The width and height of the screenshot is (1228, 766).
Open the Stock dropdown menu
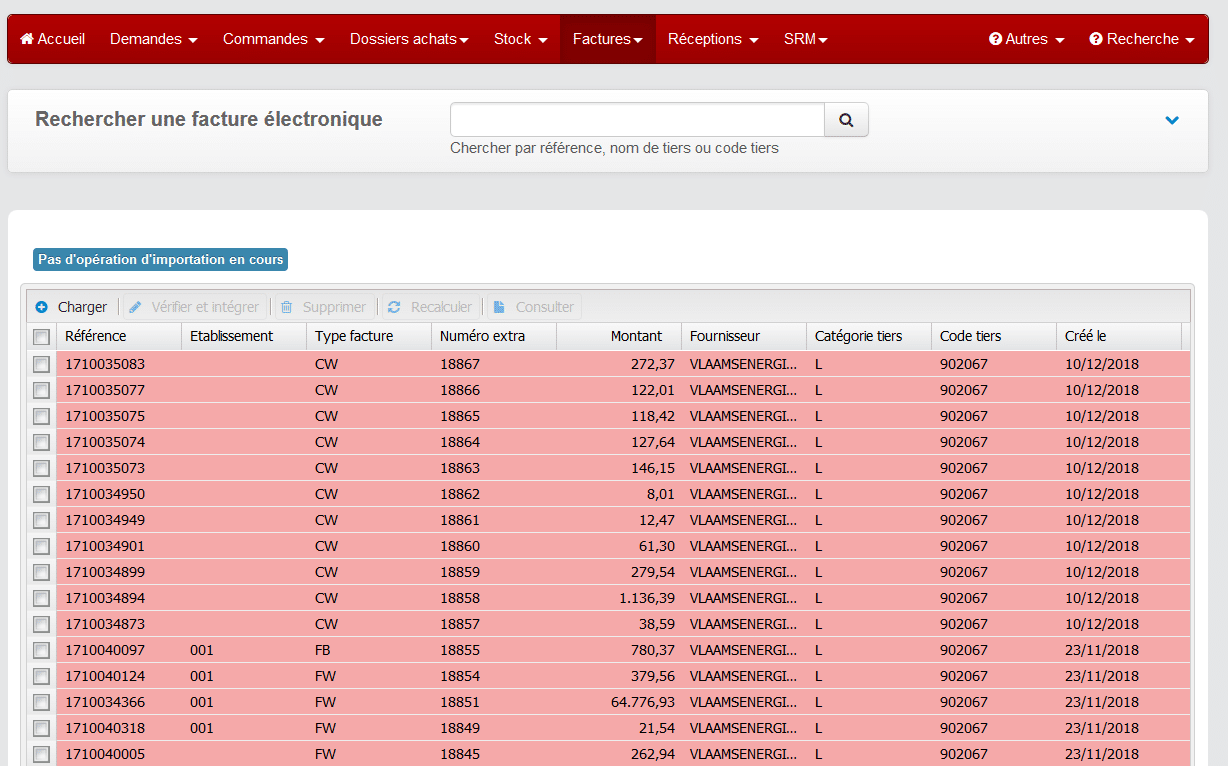(x=521, y=39)
